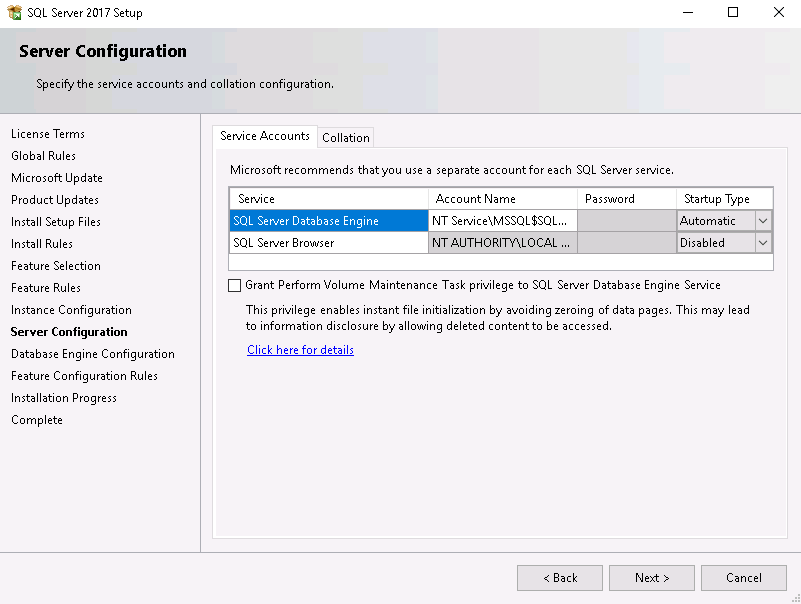
Task: Cancel the SQL Server setup
Action: tap(743, 577)
